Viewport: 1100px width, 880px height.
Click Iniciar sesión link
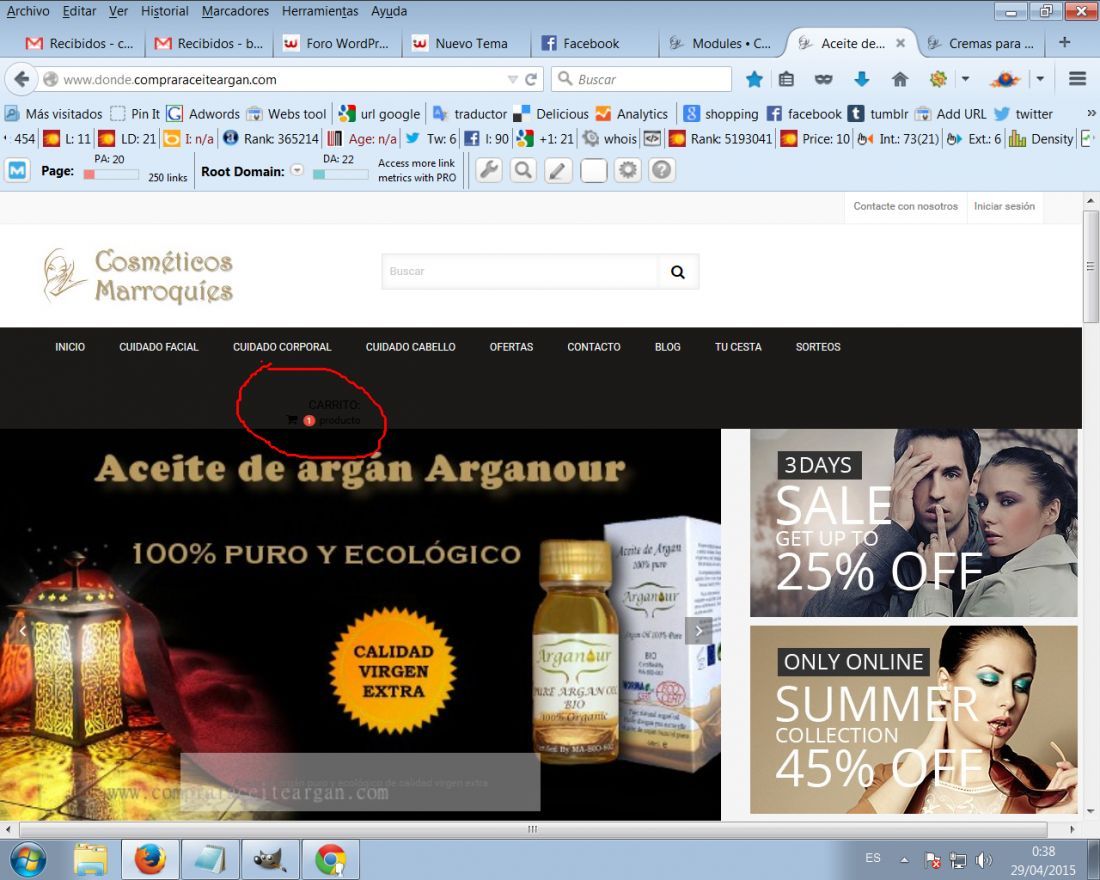[1004, 206]
